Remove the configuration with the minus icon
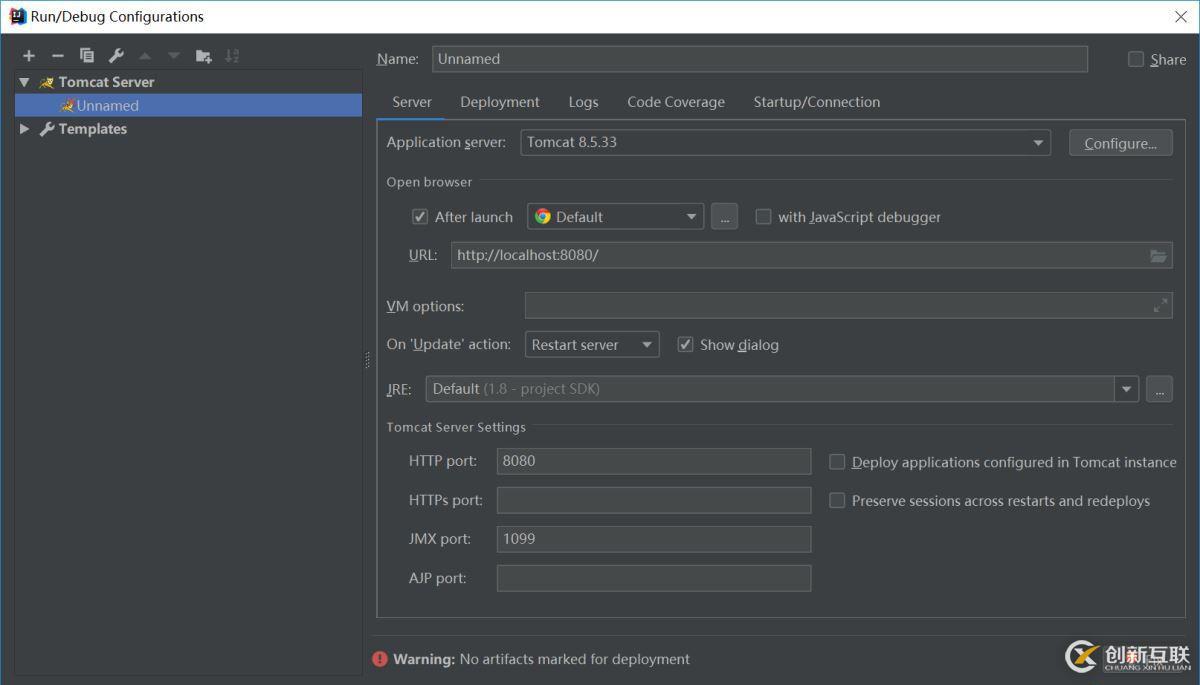This screenshot has height=685, width=1200. pos(57,56)
